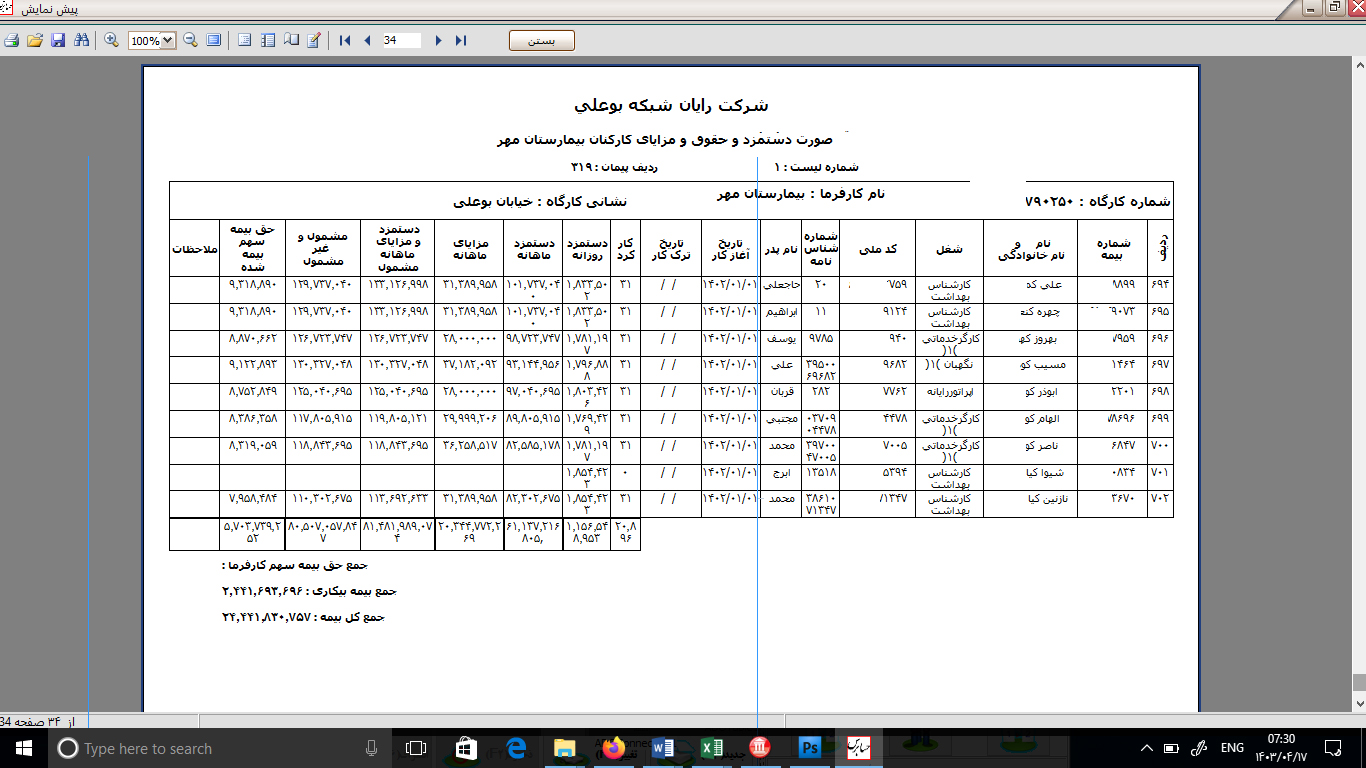This screenshot has width=1366, height=768.
Task: Show hidden system tray icons
Action: coord(1146,748)
